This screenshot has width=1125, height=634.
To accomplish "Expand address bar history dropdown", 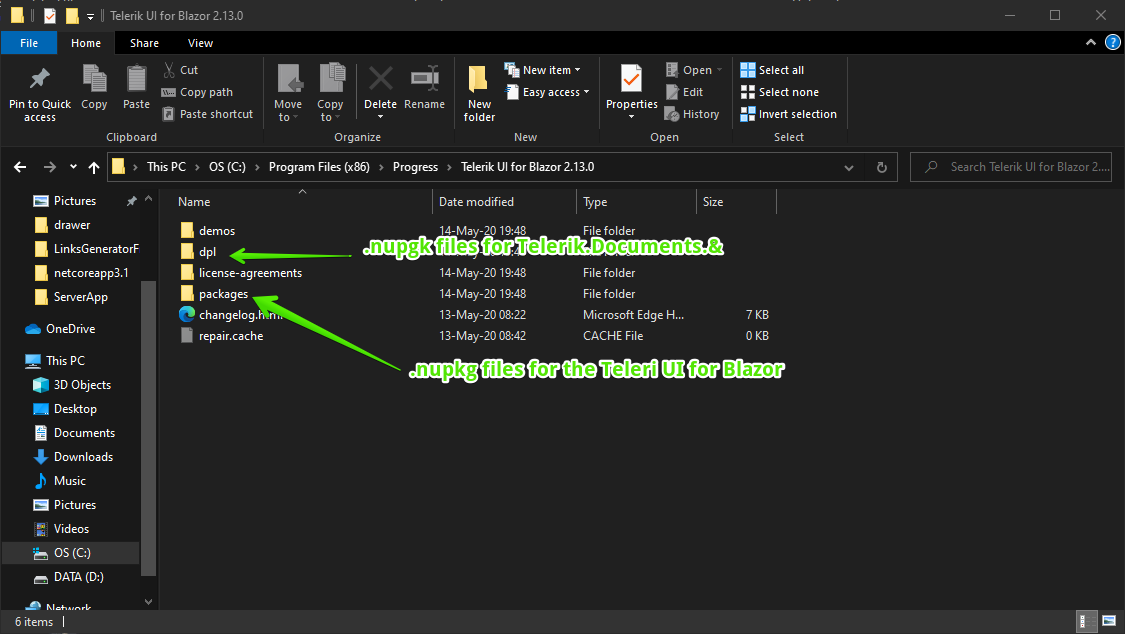I will (849, 167).
